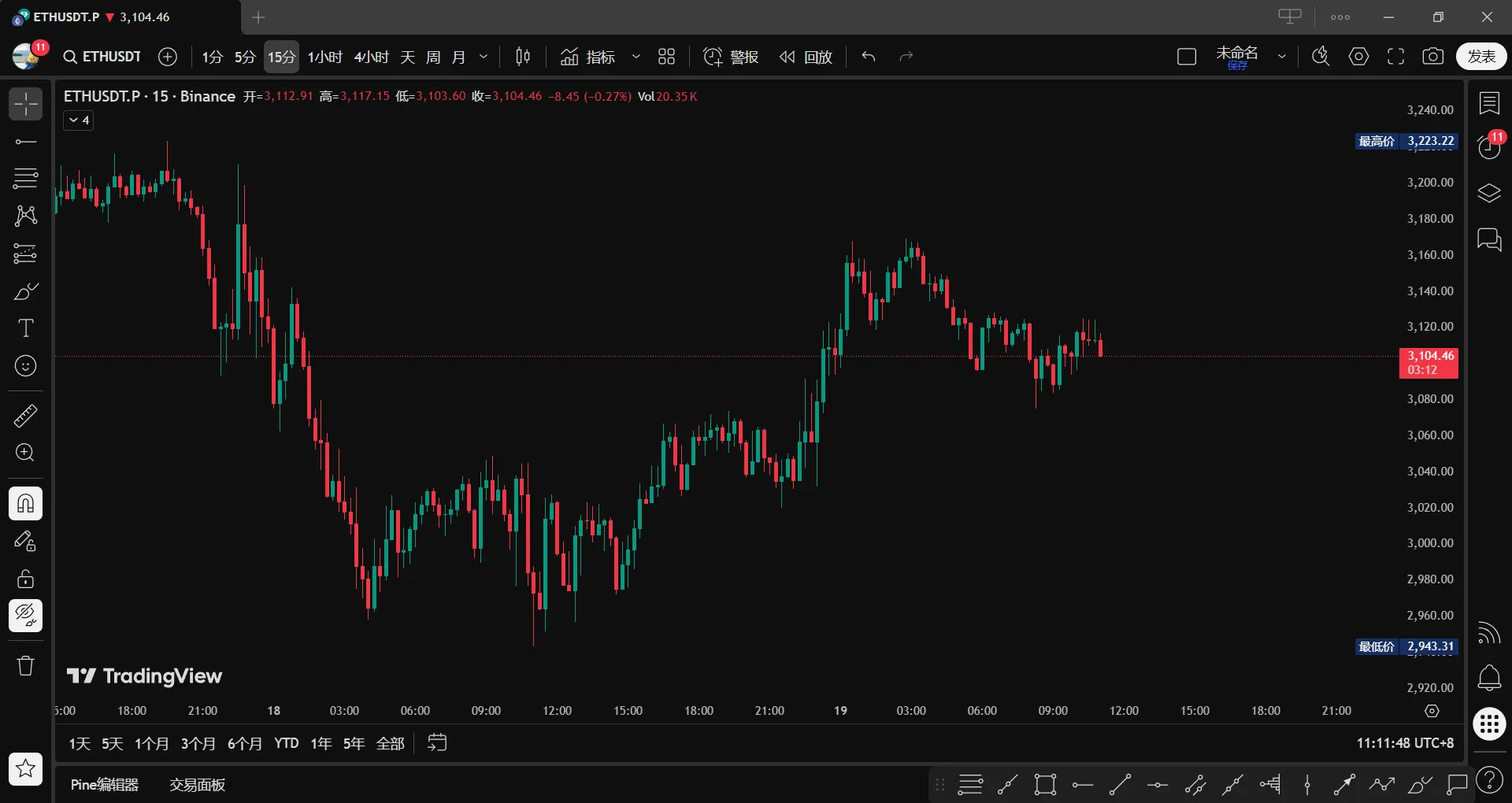
Task: Redo the chart action
Action: (x=906, y=57)
